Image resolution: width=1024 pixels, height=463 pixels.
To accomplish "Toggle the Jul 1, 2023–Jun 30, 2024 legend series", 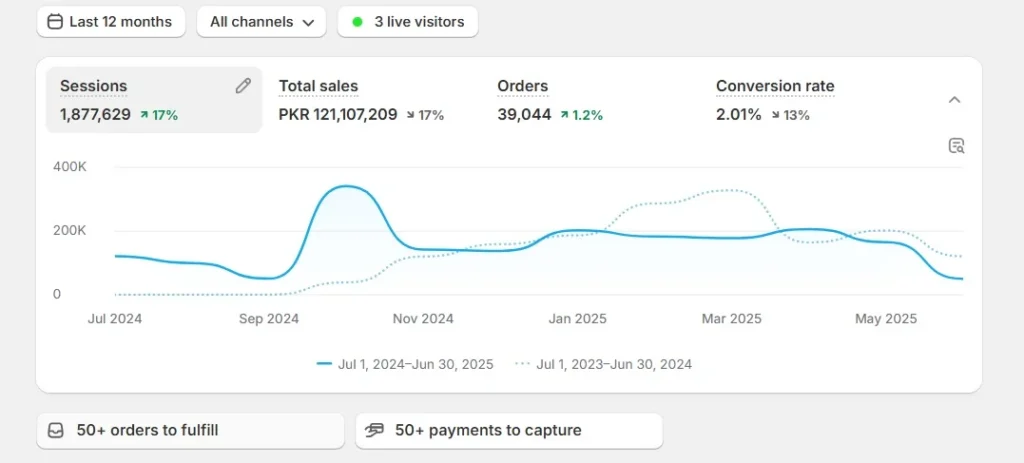I will click(x=603, y=364).
